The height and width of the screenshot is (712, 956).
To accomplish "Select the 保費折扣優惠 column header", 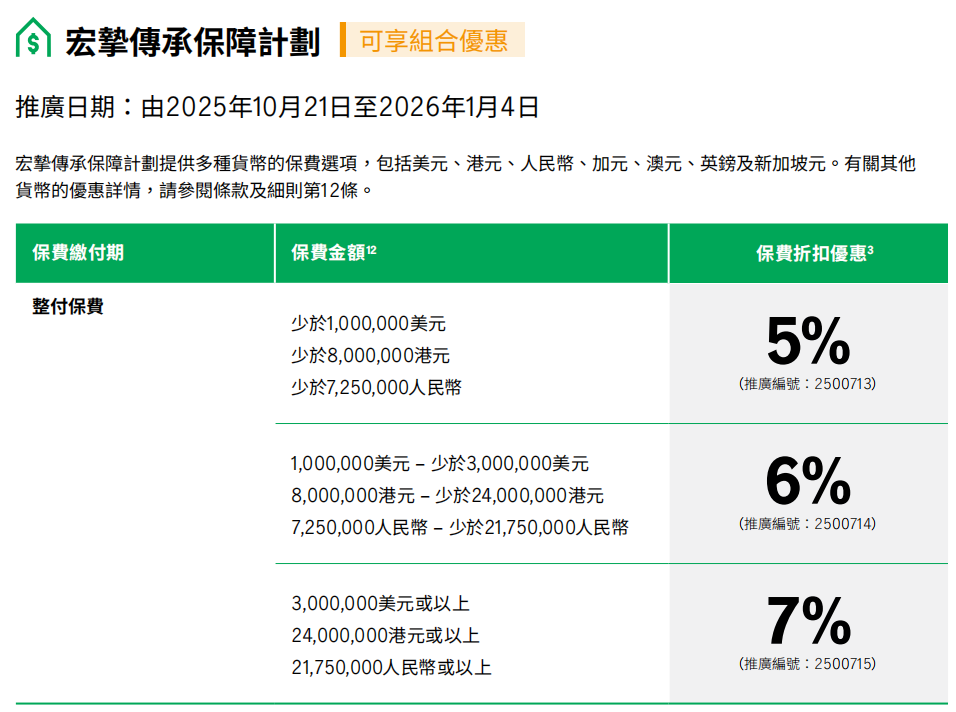I will [x=814, y=253].
